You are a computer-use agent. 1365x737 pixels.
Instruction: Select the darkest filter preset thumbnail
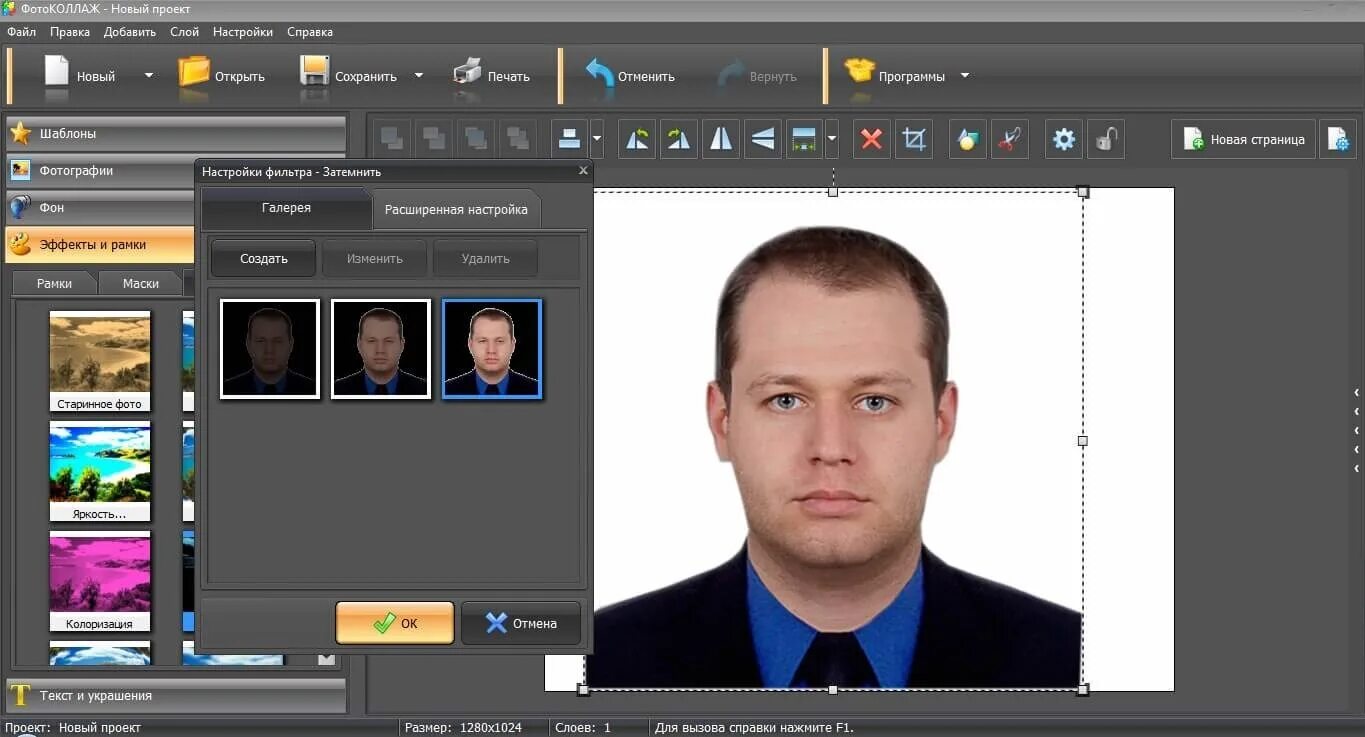coord(270,349)
